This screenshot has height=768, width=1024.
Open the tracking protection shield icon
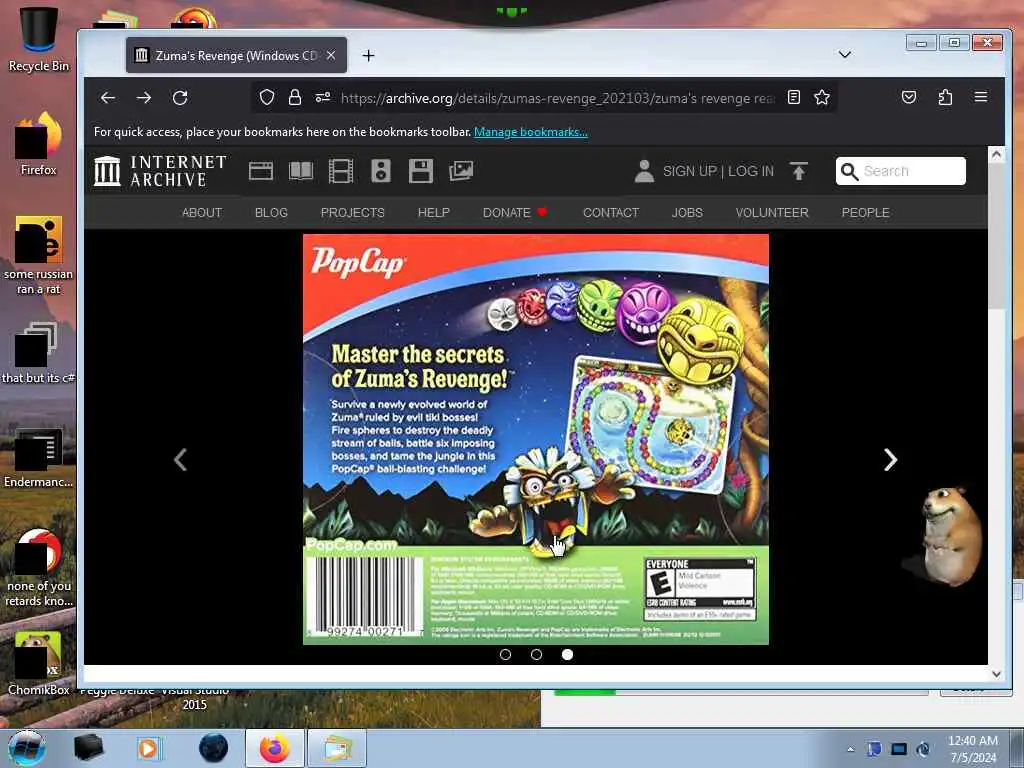coord(266,98)
